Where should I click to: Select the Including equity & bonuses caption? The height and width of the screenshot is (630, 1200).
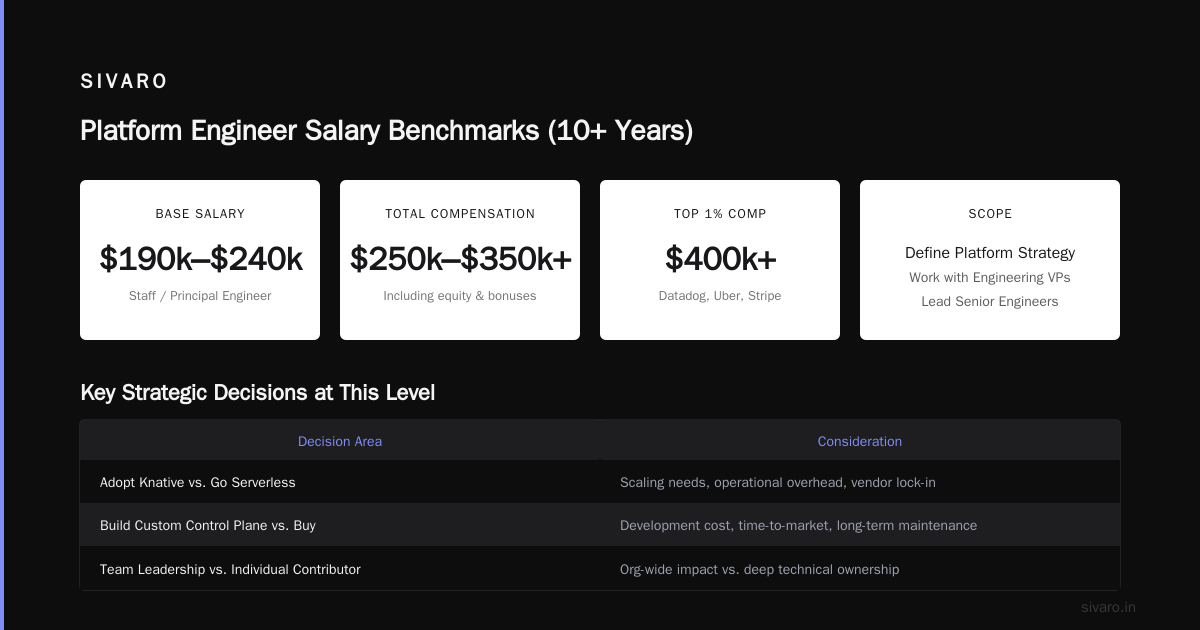(x=460, y=296)
